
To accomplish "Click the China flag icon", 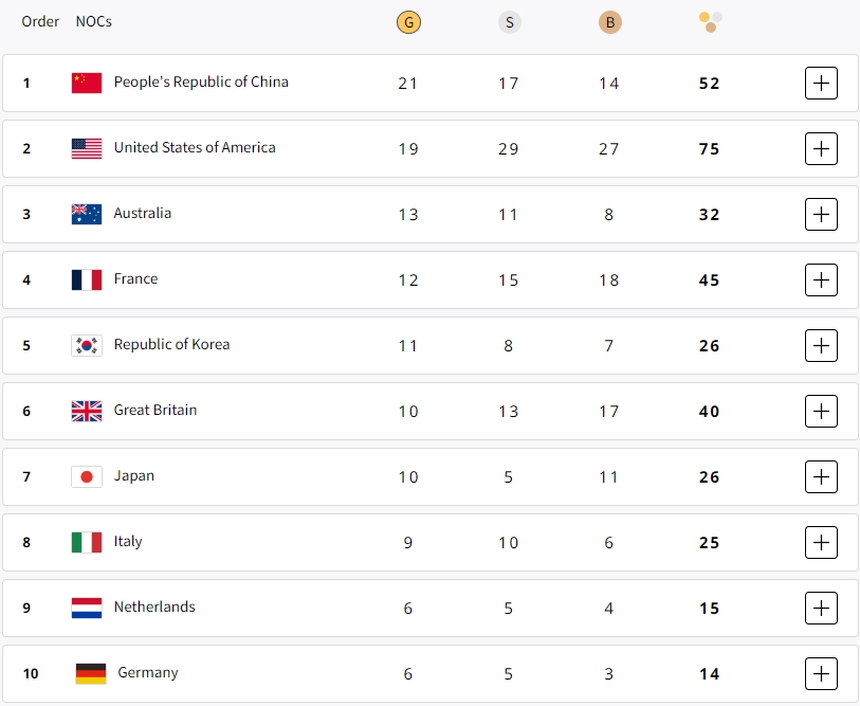I will (x=86, y=83).
